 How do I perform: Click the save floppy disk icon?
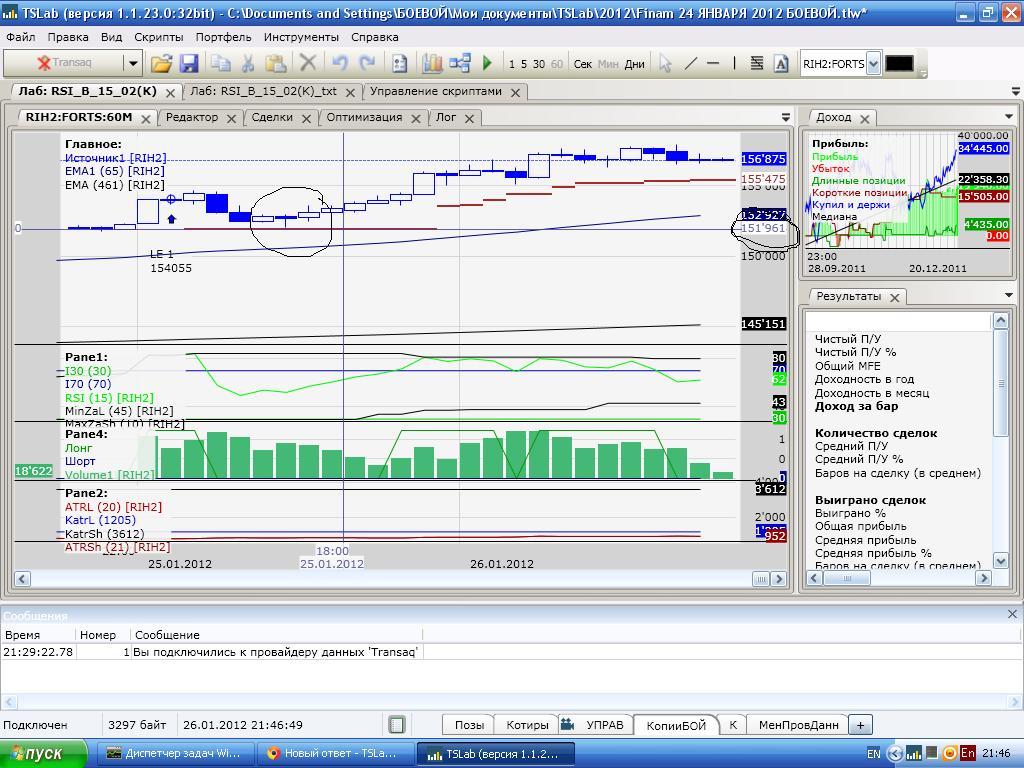(x=189, y=63)
